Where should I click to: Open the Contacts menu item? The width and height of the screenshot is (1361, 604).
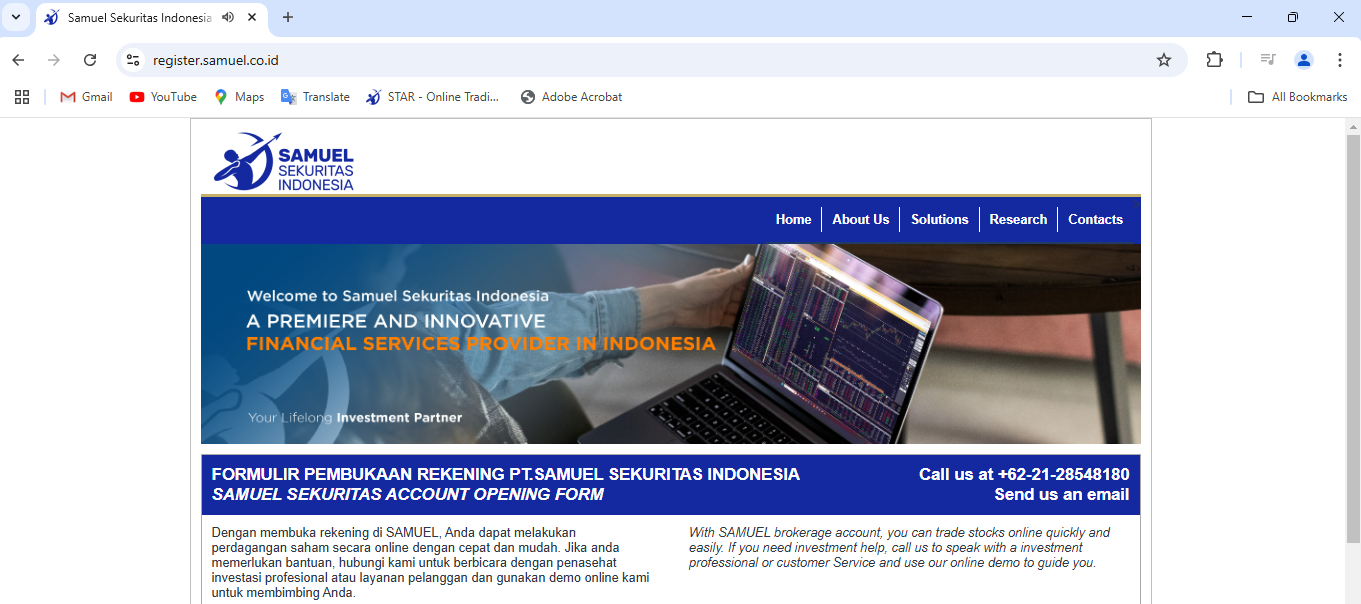pyautogui.click(x=1095, y=219)
